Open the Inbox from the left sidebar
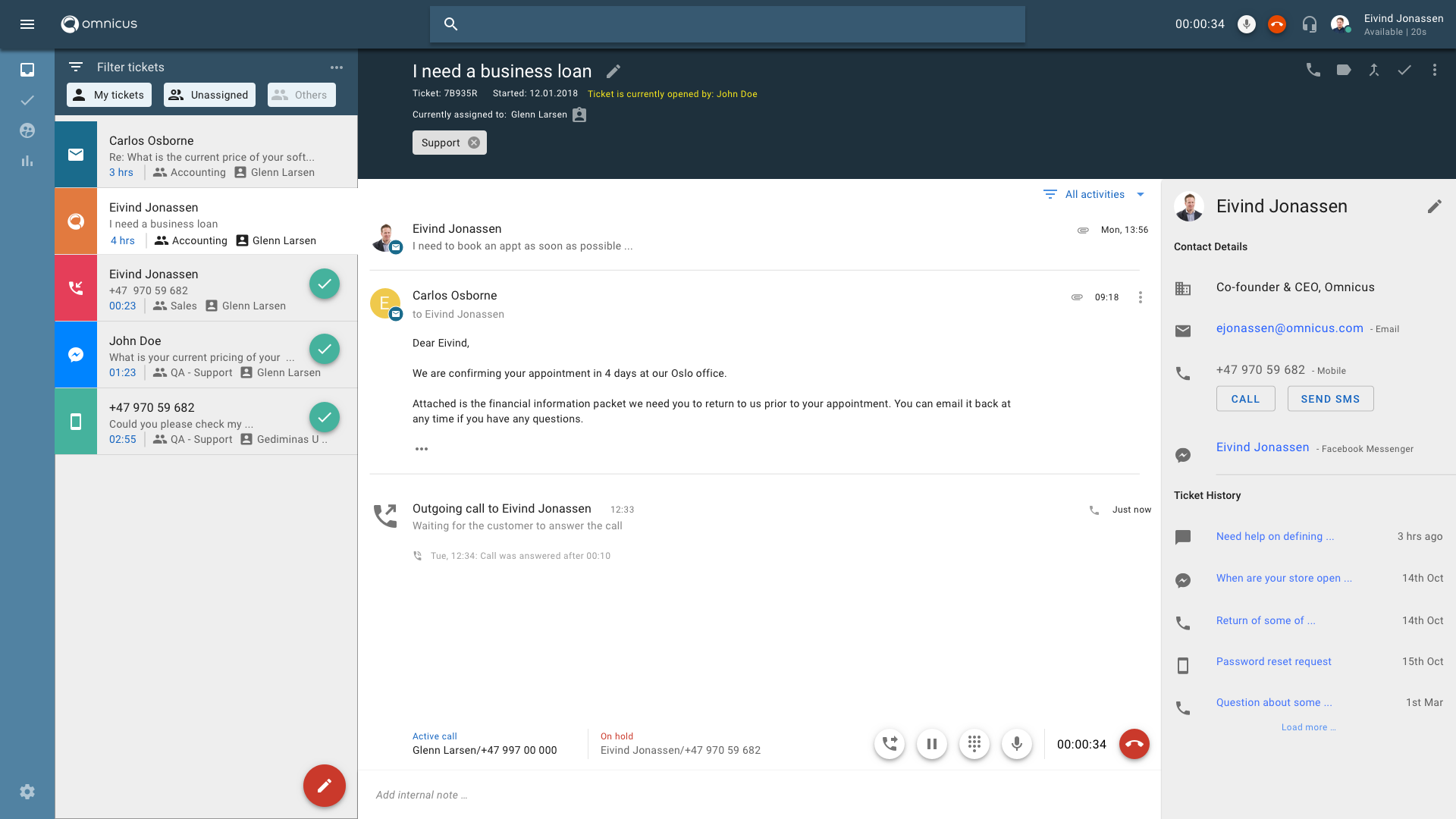The width and height of the screenshot is (1456, 819). [27, 70]
